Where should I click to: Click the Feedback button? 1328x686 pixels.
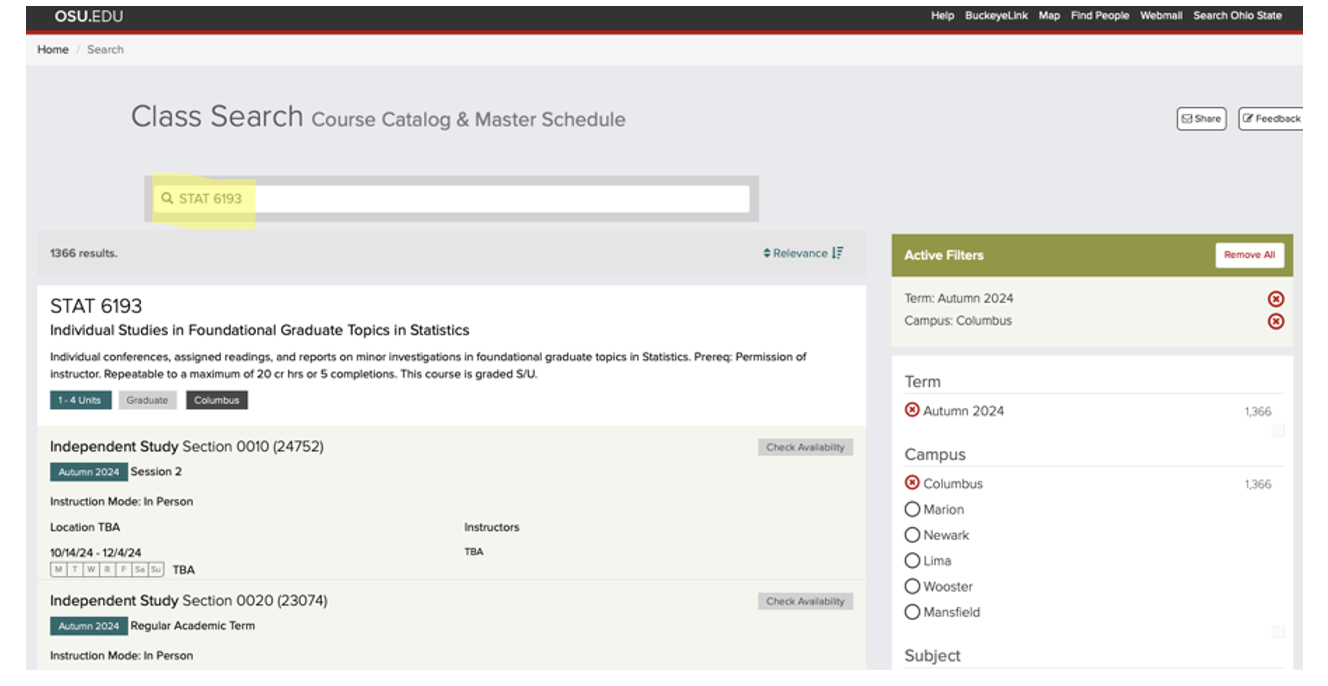pos(1271,118)
